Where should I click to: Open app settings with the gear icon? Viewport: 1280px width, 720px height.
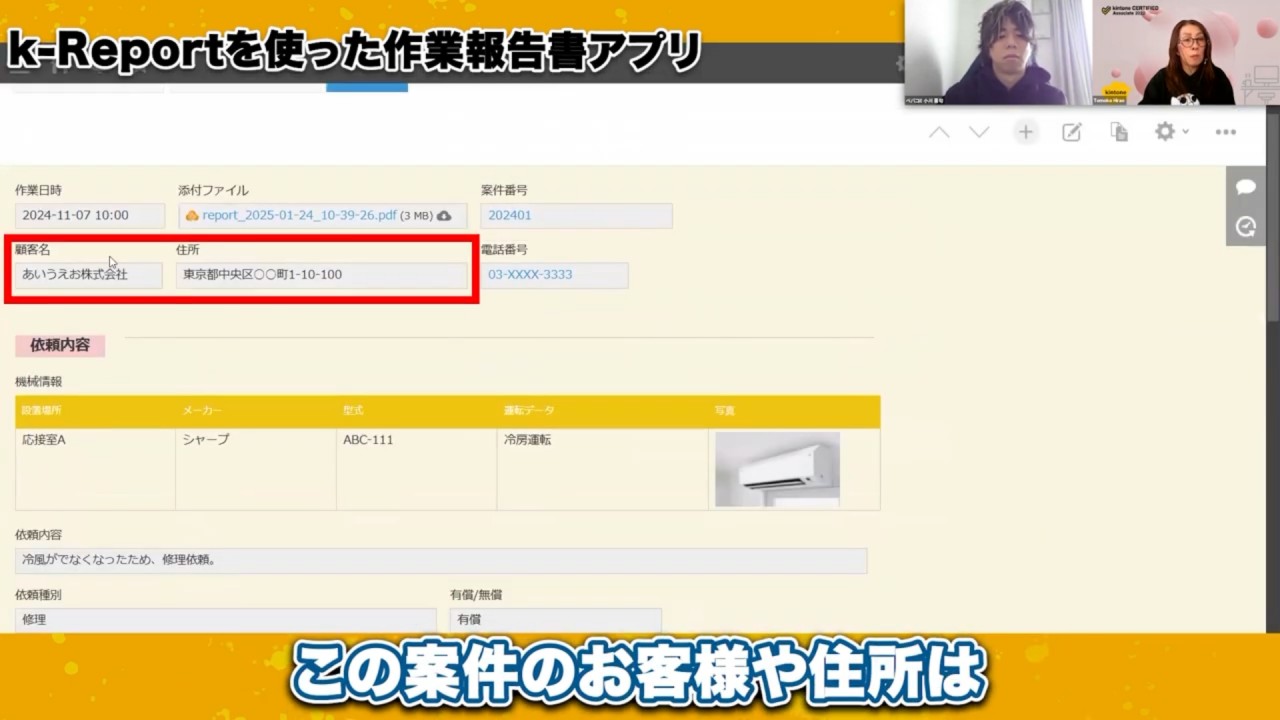[1164, 131]
